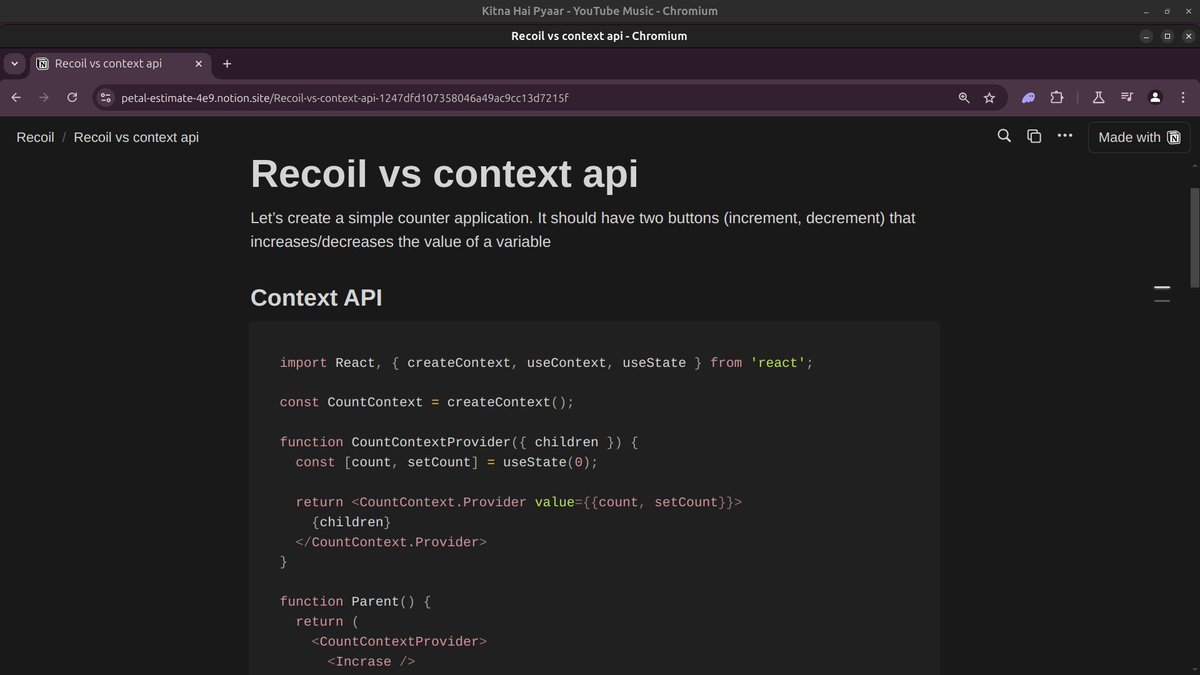
Task: Open Chromium three-dot menu
Action: pos(1183,98)
